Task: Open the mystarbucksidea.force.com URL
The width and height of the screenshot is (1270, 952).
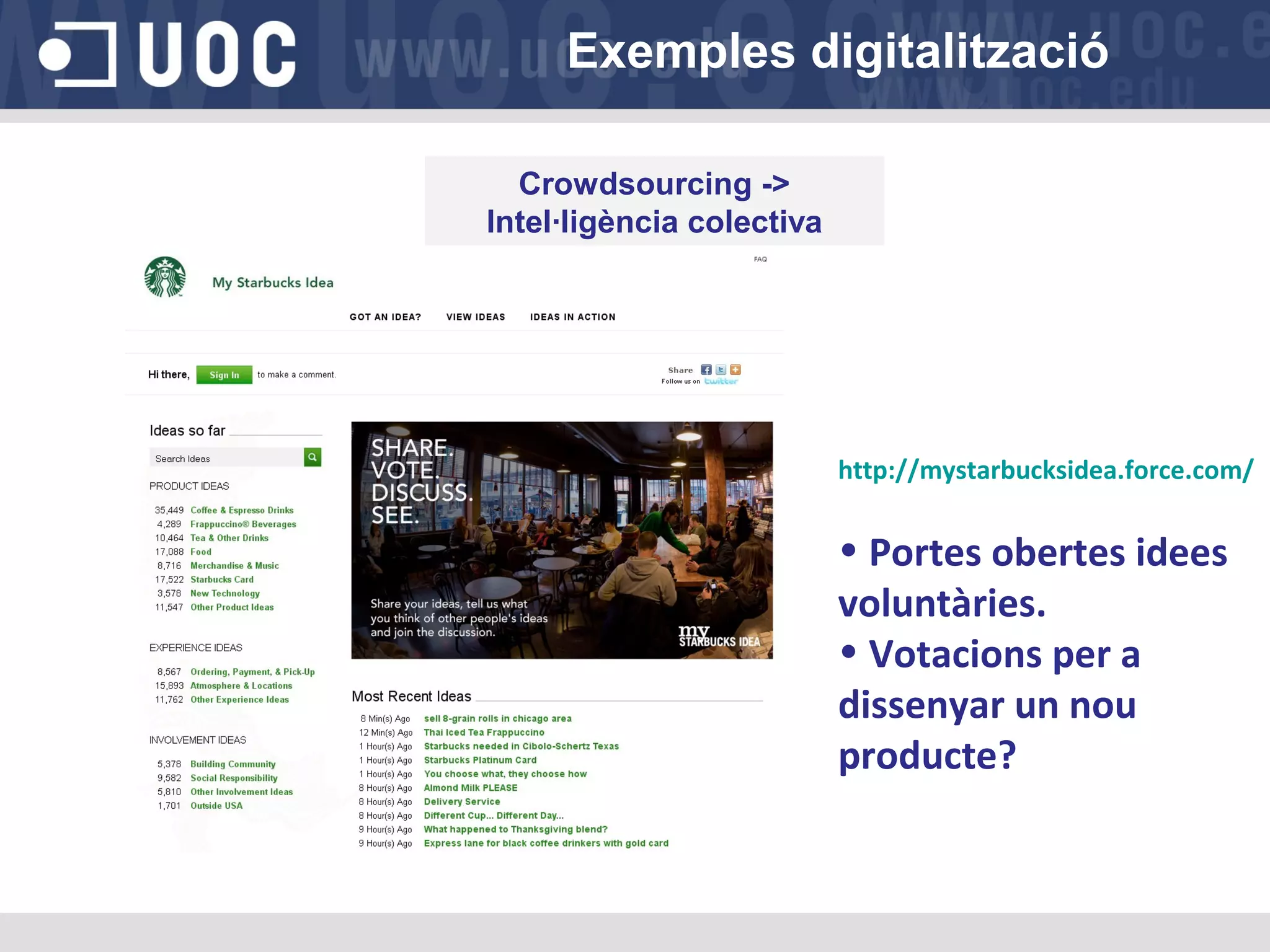Action: pos(1046,470)
